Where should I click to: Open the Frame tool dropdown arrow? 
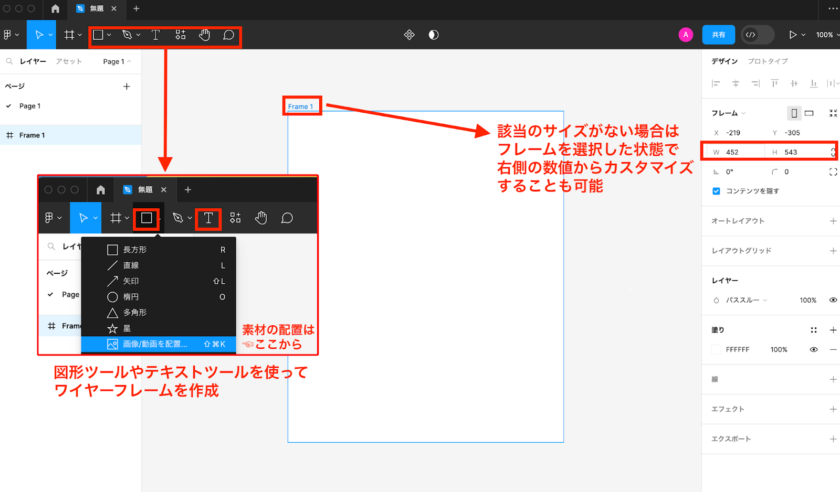point(82,34)
